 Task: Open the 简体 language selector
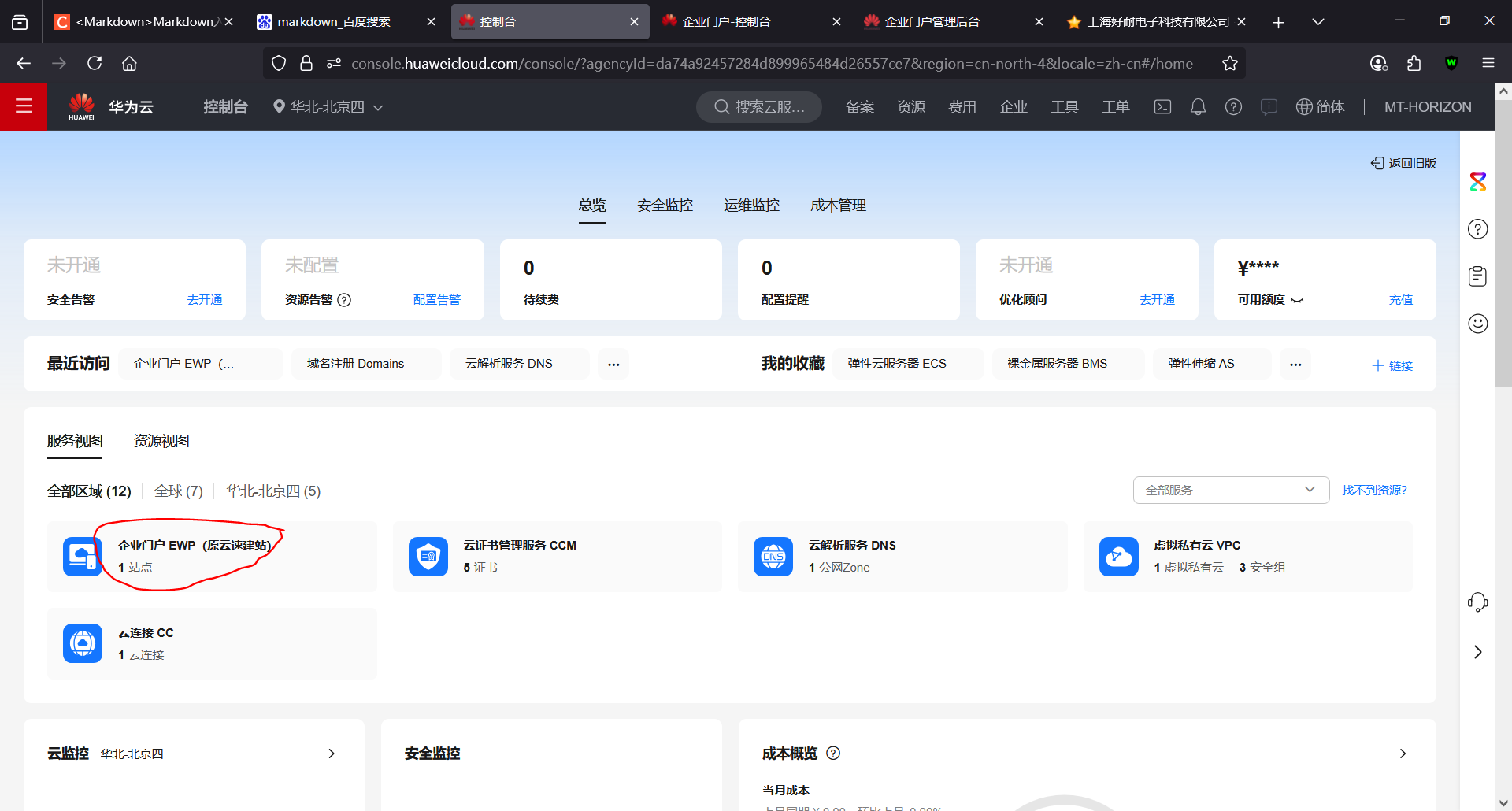tap(1321, 107)
